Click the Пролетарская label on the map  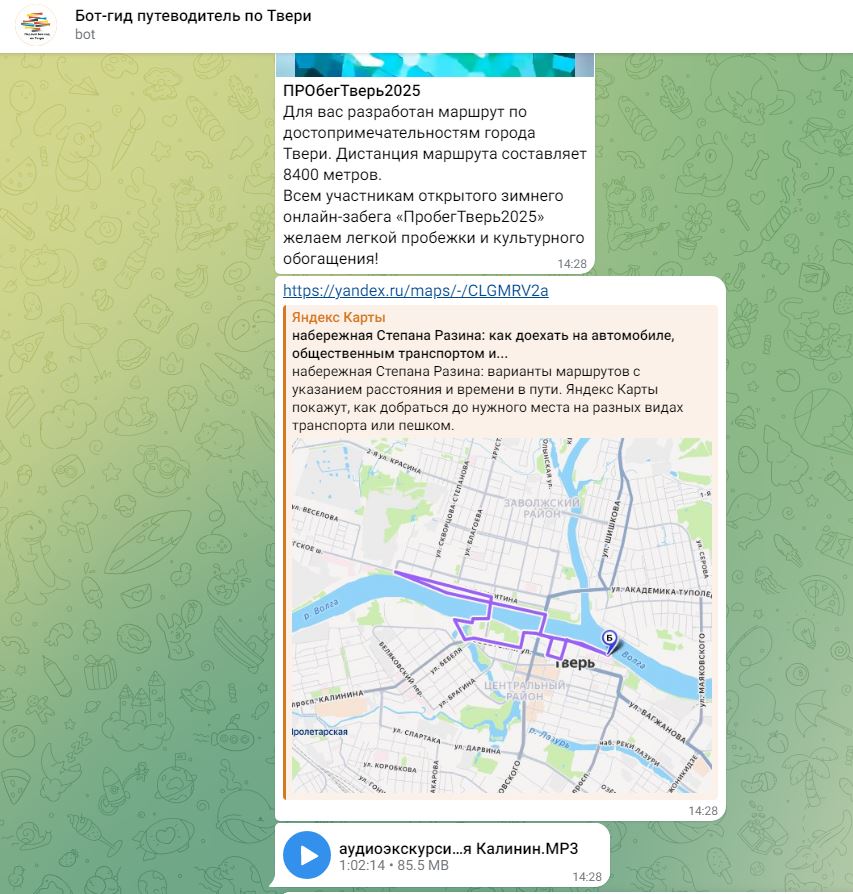click(320, 732)
